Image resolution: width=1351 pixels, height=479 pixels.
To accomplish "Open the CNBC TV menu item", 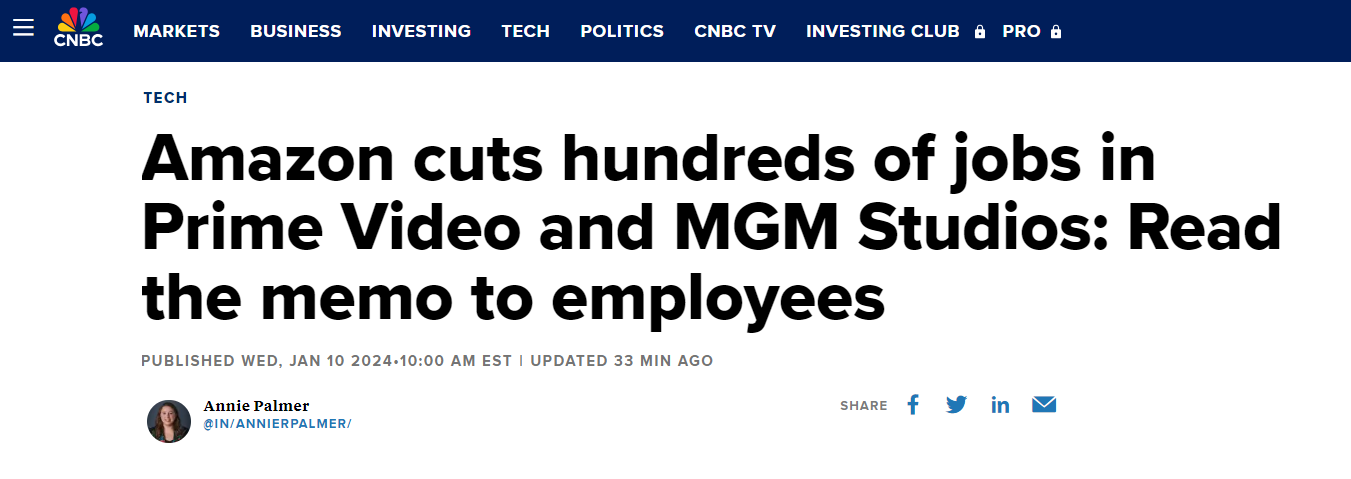I will click(x=734, y=31).
